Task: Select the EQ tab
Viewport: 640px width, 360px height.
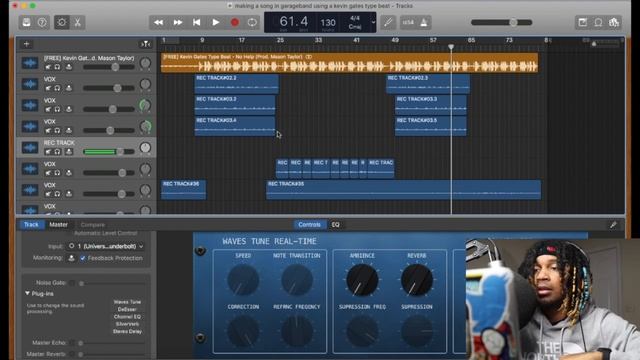Action: [336, 224]
